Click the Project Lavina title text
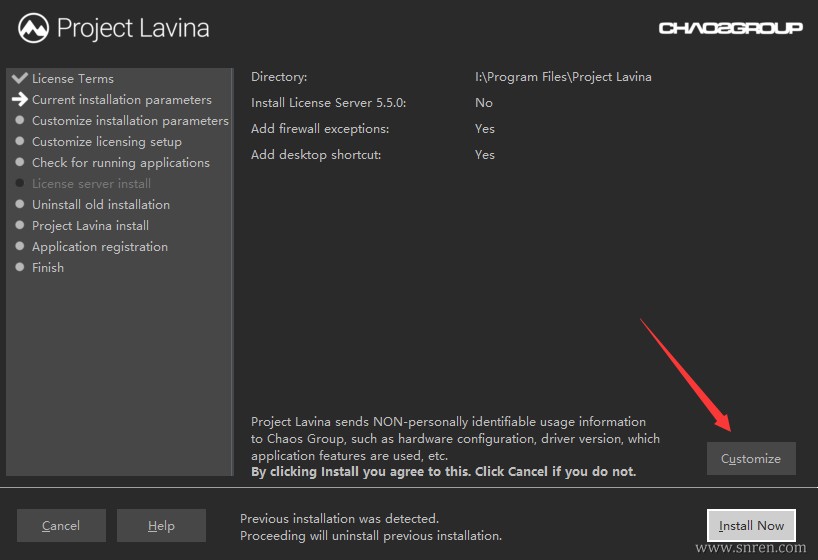The height and width of the screenshot is (560, 818). (133, 28)
